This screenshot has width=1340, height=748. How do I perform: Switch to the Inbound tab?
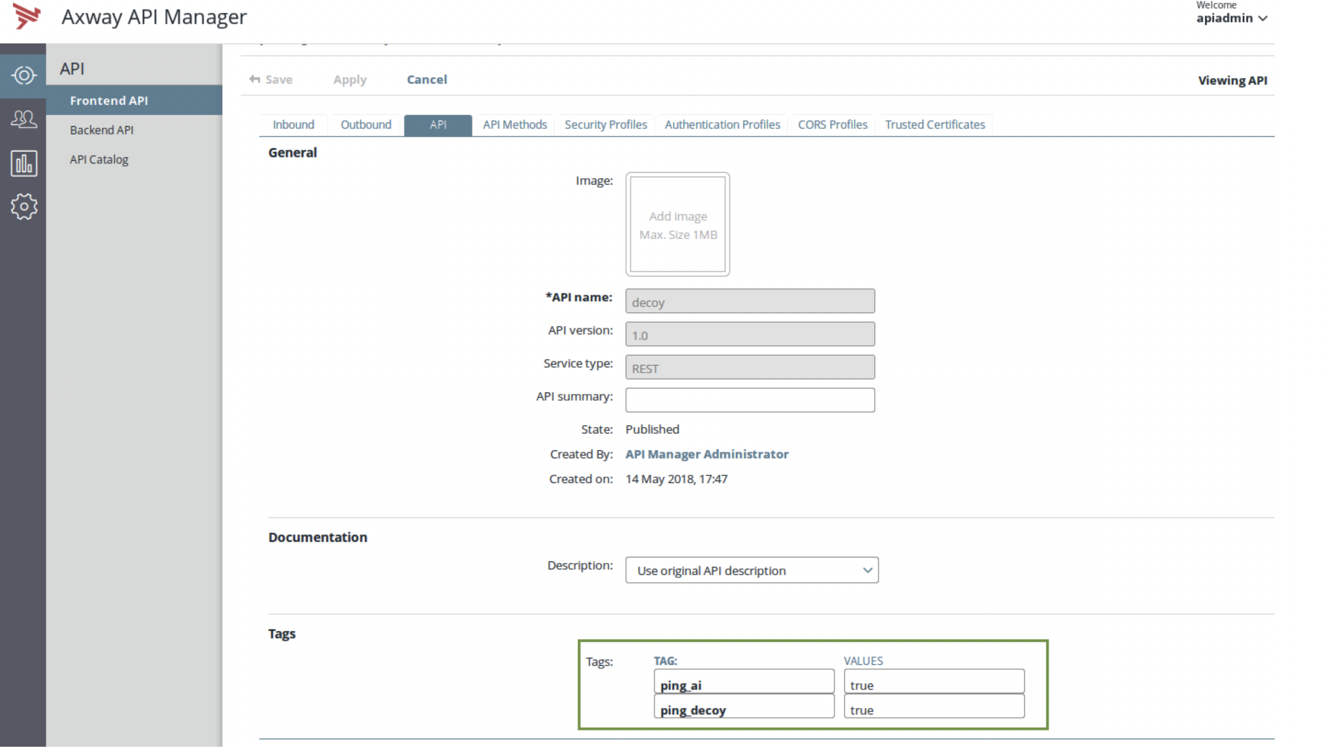click(293, 125)
